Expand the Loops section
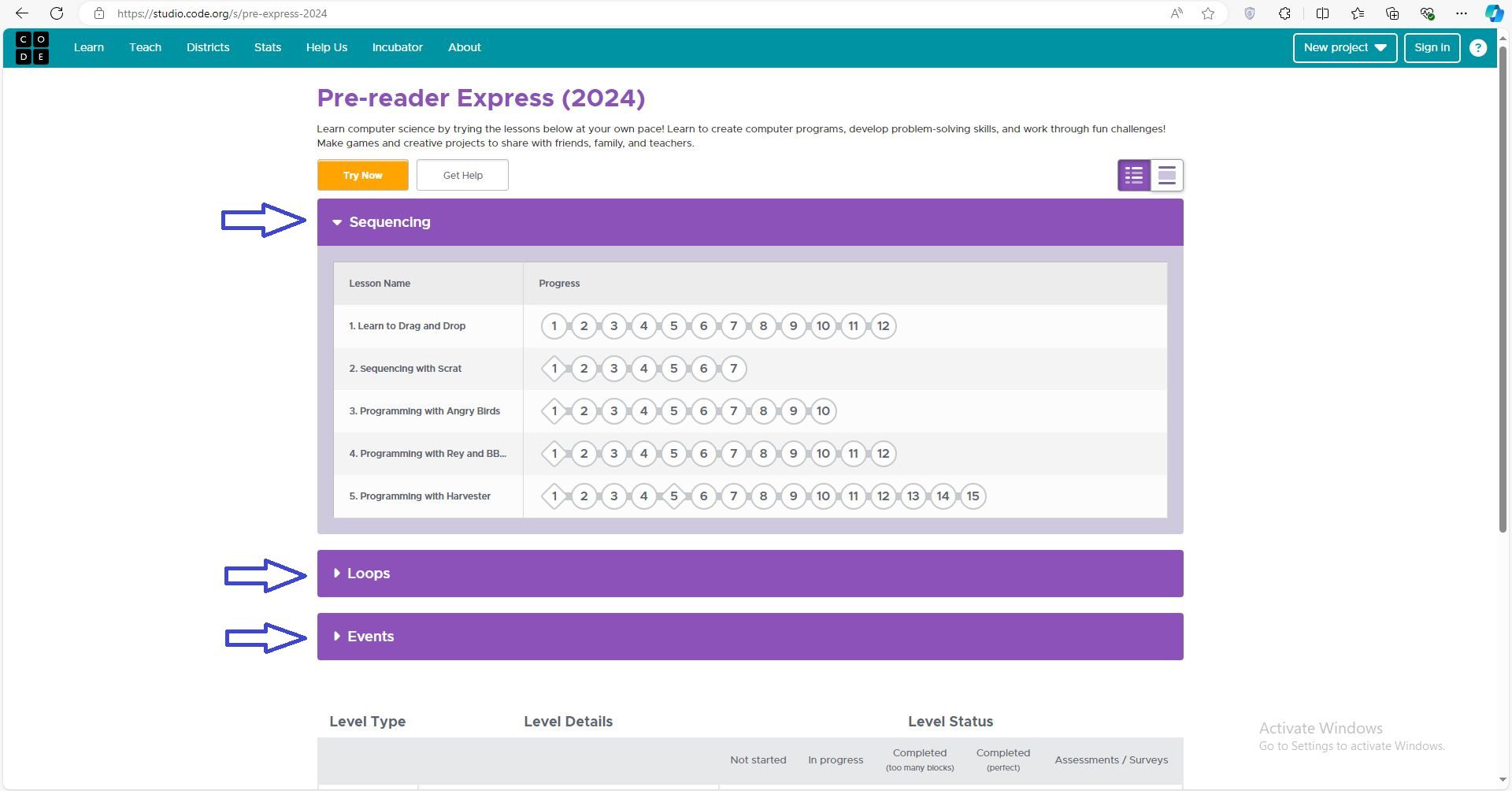Image resolution: width=1512 pixels, height=791 pixels. click(337, 574)
